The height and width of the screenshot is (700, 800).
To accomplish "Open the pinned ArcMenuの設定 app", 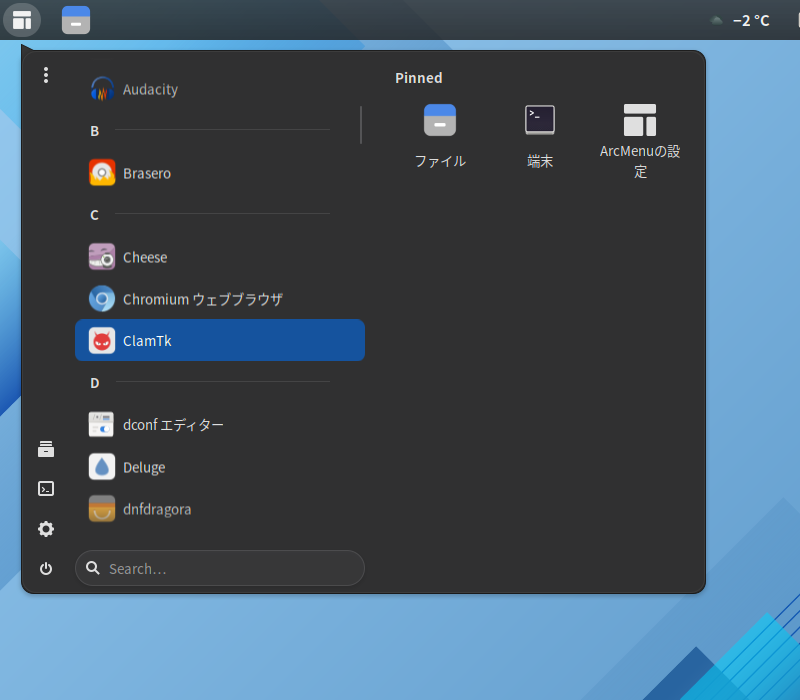I will [640, 141].
